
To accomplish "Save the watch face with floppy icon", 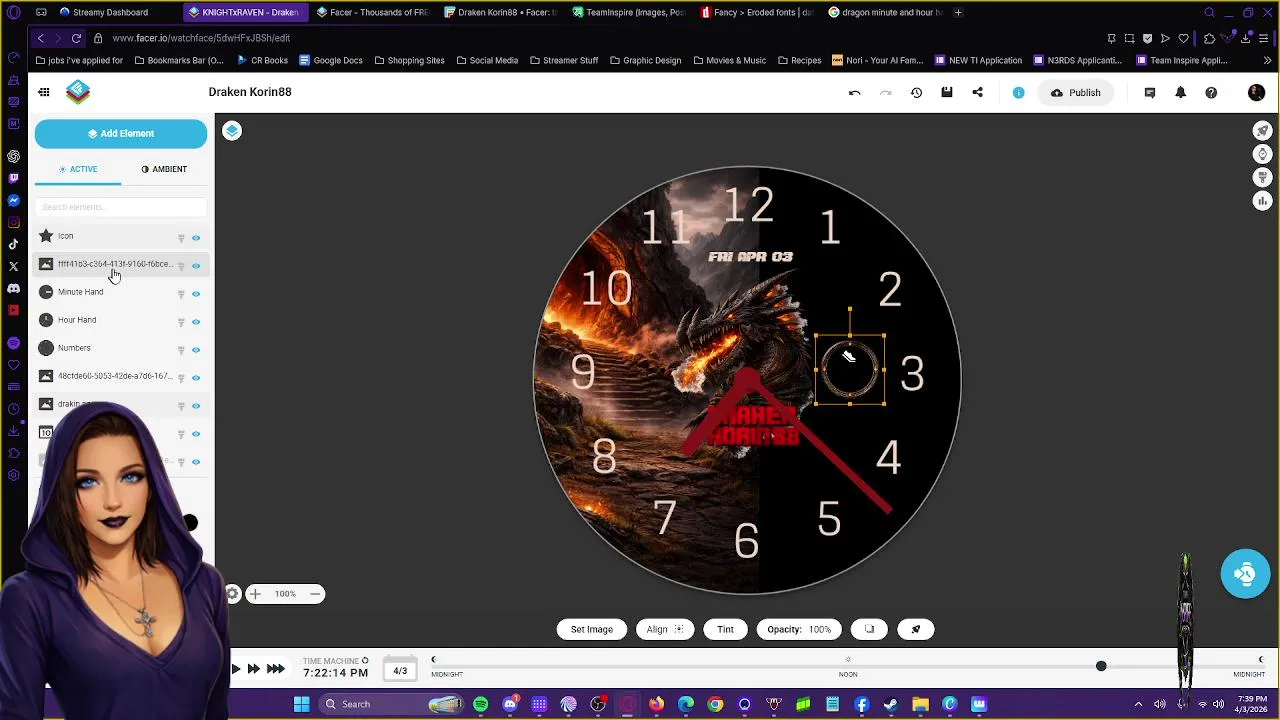I will point(947,92).
